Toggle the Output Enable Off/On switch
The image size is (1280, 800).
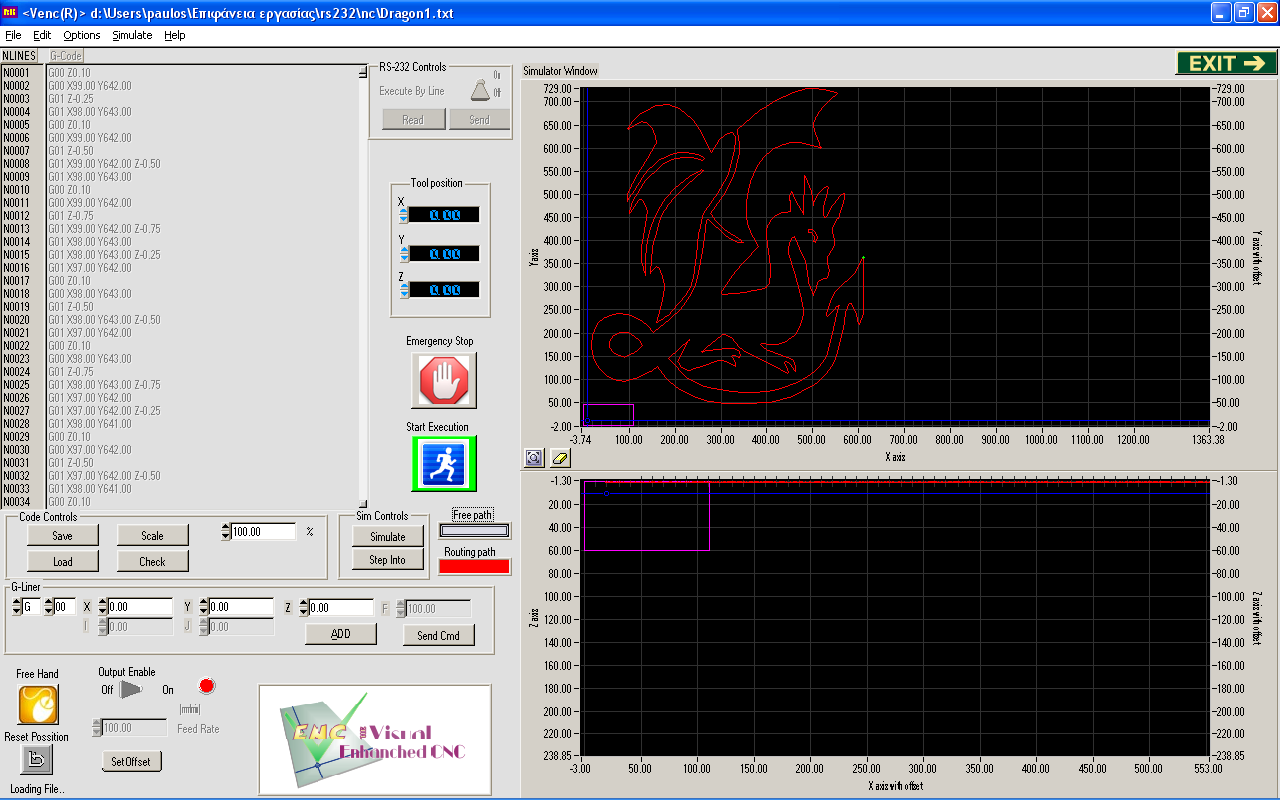(133, 689)
